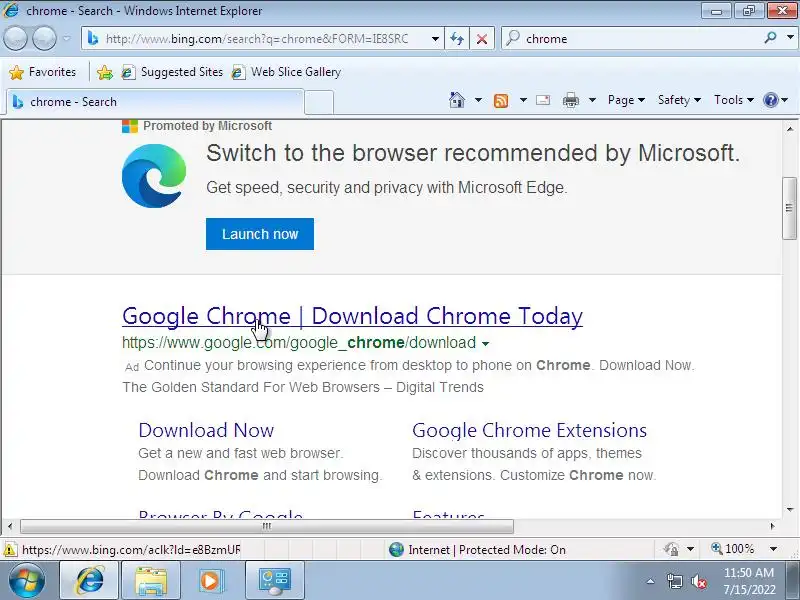Open Web Slice Gallery link

coord(286,72)
